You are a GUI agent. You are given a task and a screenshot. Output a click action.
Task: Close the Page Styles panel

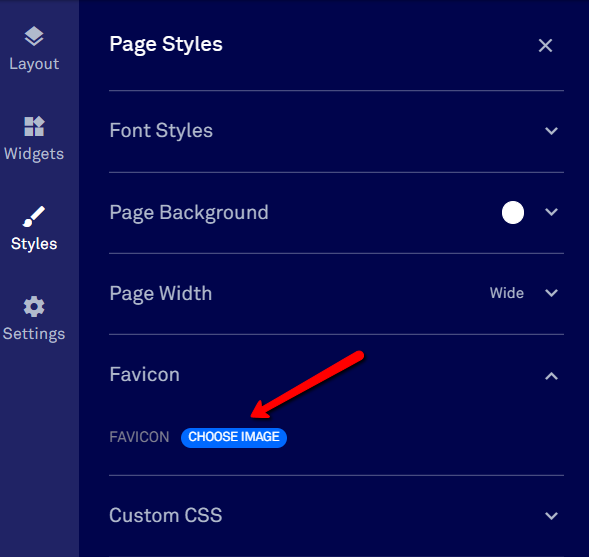[545, 45]
